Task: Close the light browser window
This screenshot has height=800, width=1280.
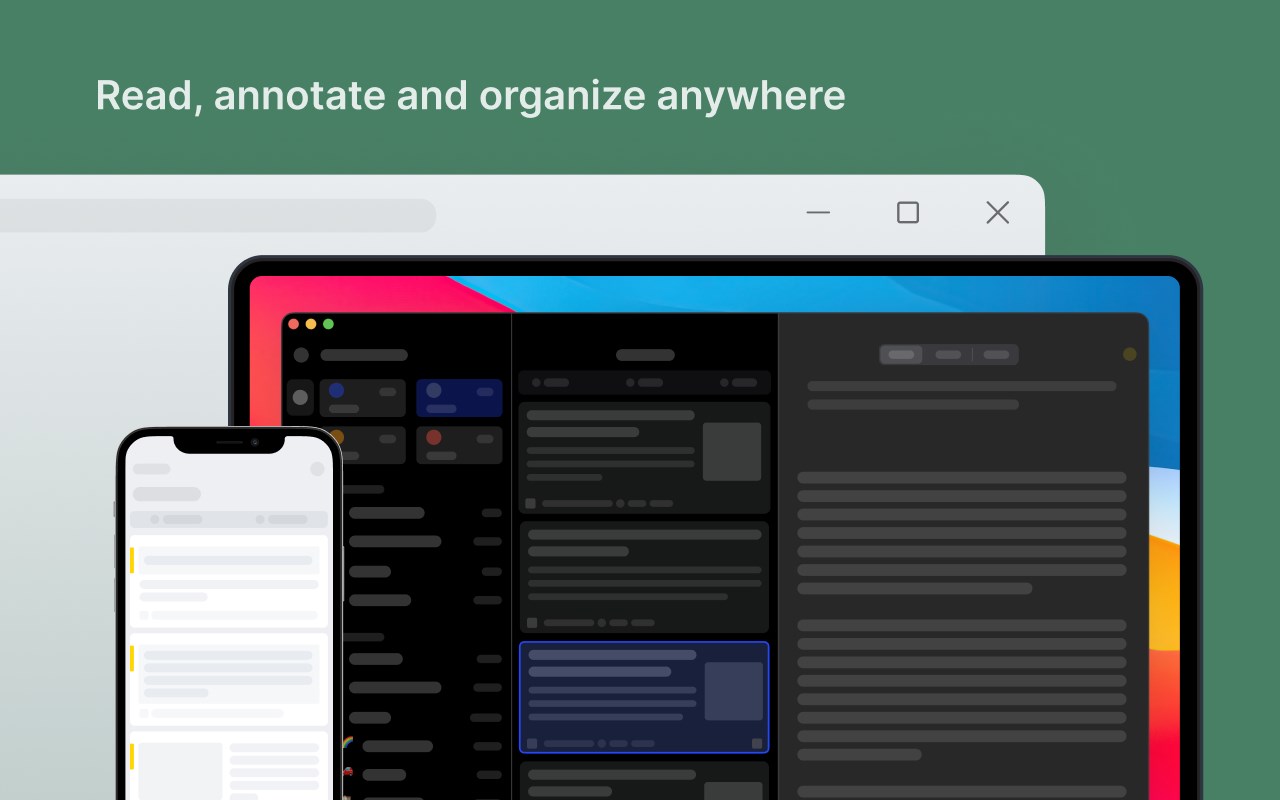Action: (x=998, y=212)
